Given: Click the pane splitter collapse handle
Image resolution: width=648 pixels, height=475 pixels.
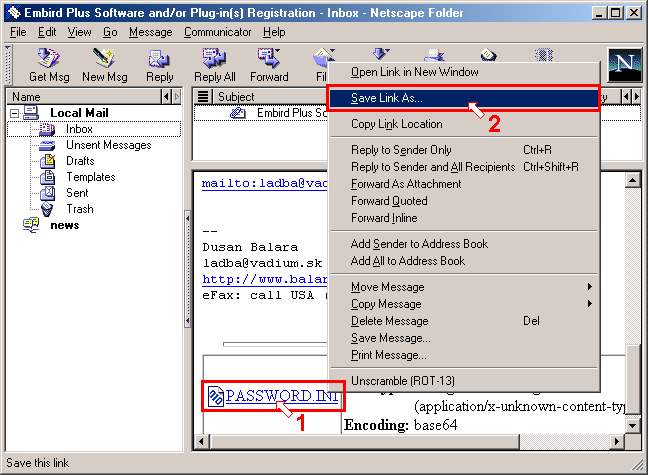Looking at the screenshot, I should (x=187, y=269).
